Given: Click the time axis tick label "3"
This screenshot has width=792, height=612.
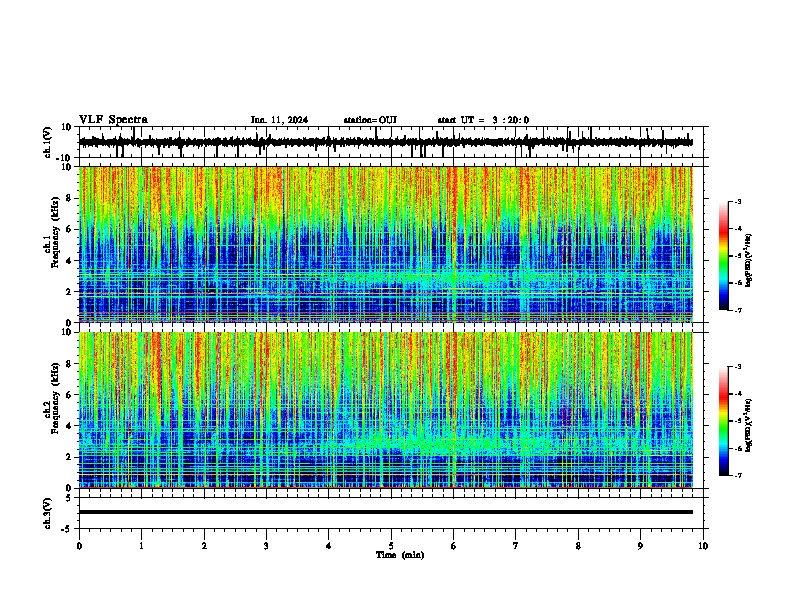Looking at the screenshot, I should click(266, 546).
